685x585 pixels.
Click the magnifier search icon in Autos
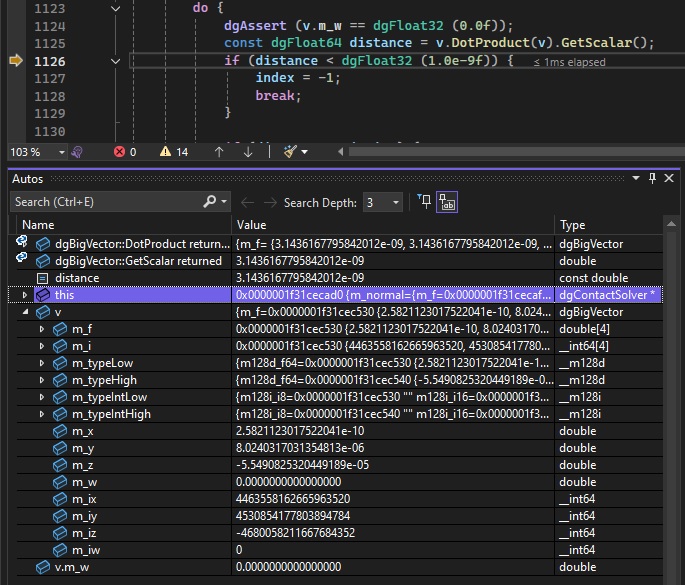tap(210, 202)
